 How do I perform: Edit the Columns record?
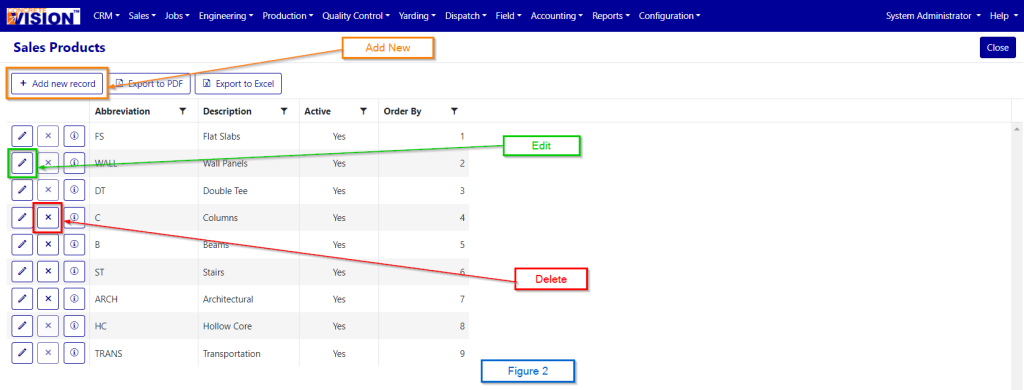pos(22,217)
